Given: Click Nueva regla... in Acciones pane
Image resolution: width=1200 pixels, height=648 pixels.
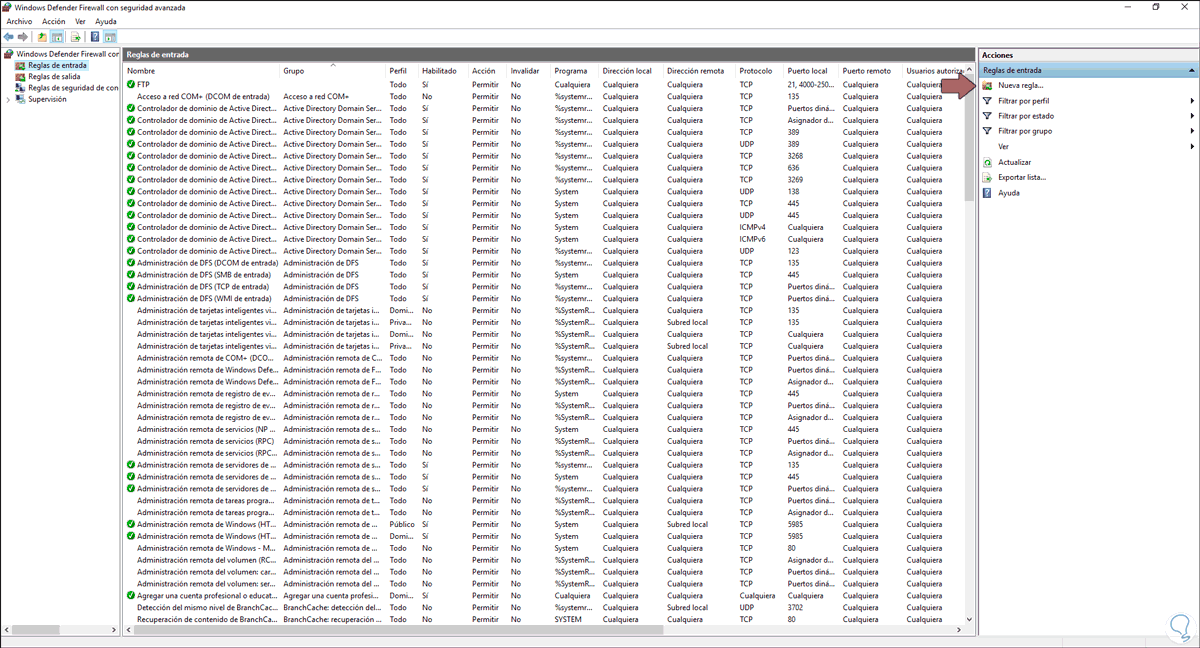Looking at the screenshot, I should (x=1020, y=86).
